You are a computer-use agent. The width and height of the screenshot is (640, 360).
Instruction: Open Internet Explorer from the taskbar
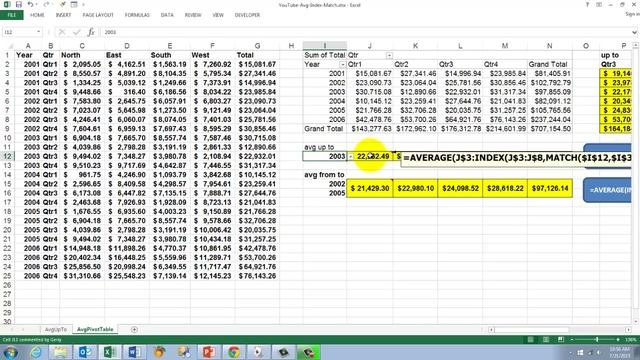click(36, 352)
